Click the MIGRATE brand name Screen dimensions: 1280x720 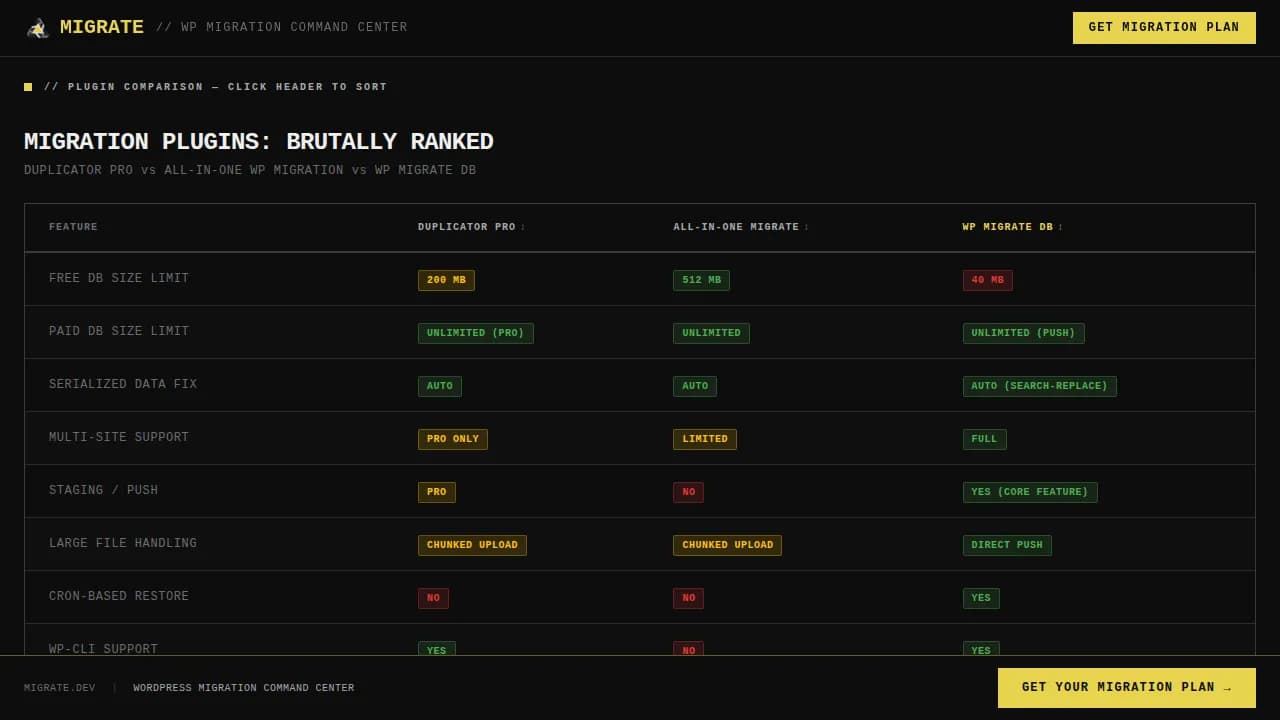click(102, 28)
